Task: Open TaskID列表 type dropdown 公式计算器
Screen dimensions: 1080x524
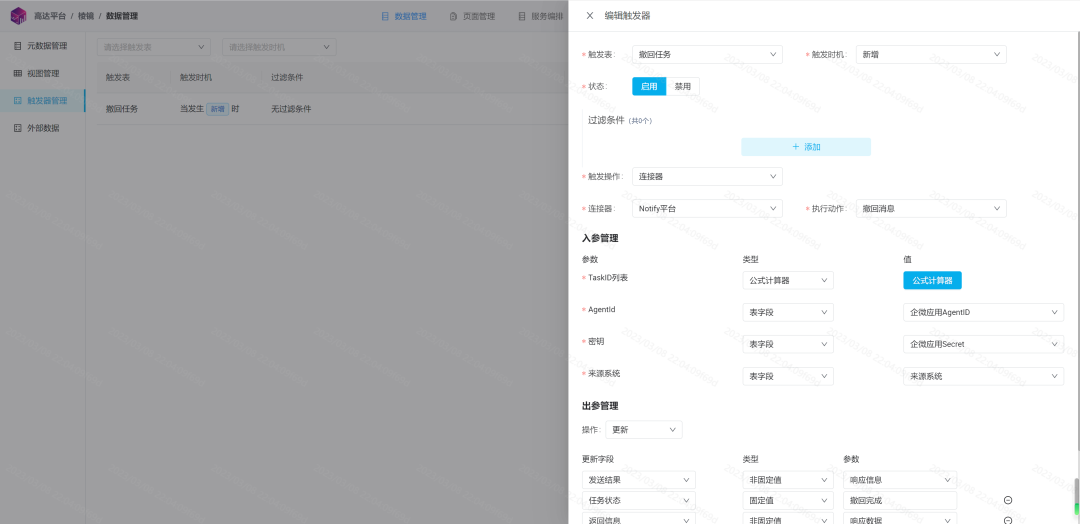Action: [x=788, y=280]
